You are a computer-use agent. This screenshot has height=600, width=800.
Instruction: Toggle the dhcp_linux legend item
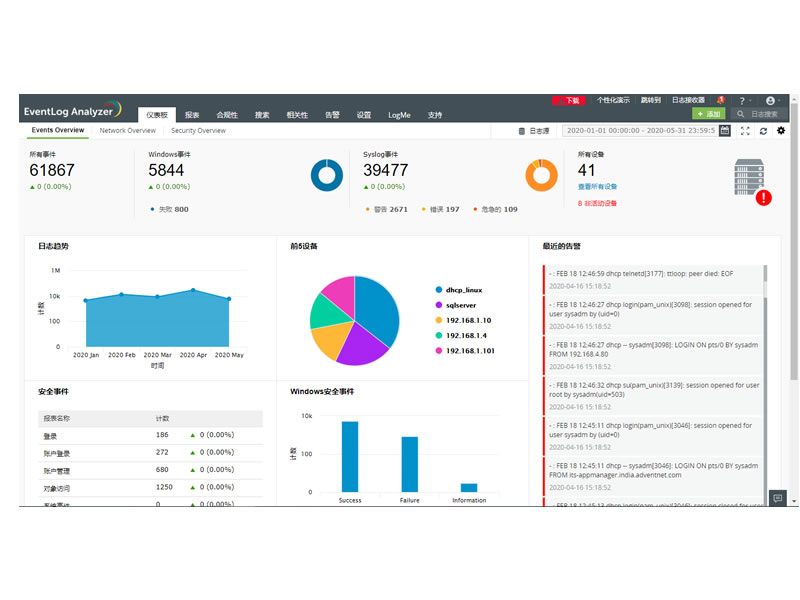(x=463, y=289)
